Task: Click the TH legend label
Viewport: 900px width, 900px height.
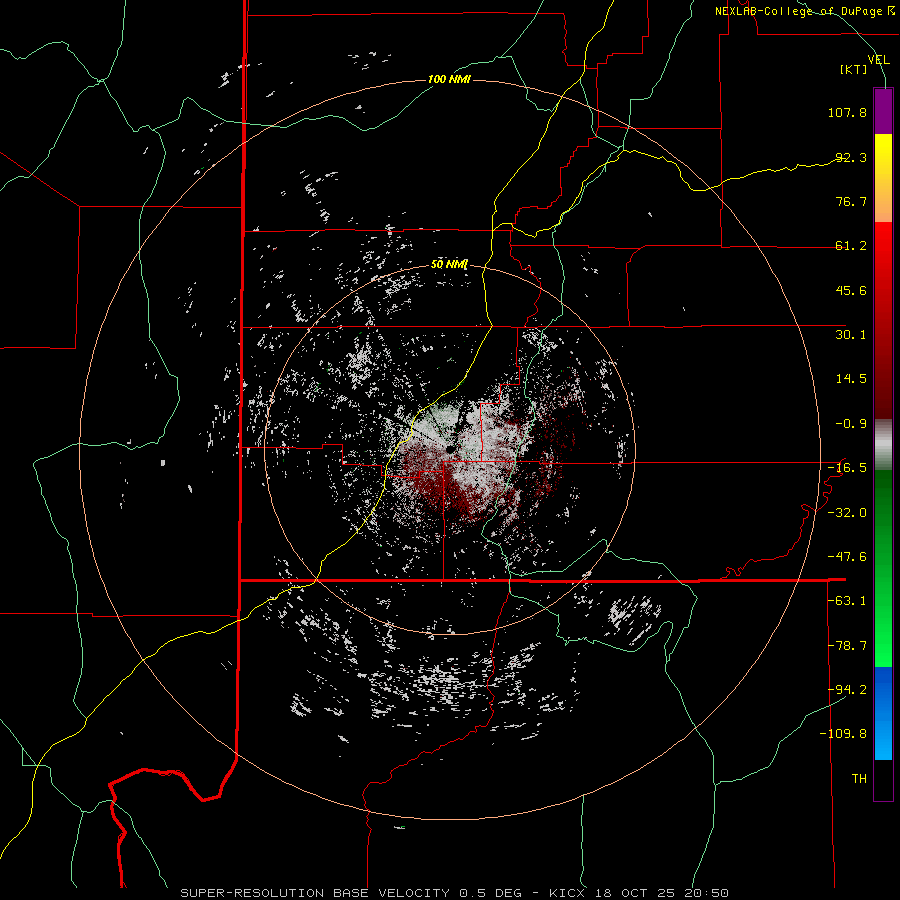Action: pyautogui.click(x=859, y=779)
